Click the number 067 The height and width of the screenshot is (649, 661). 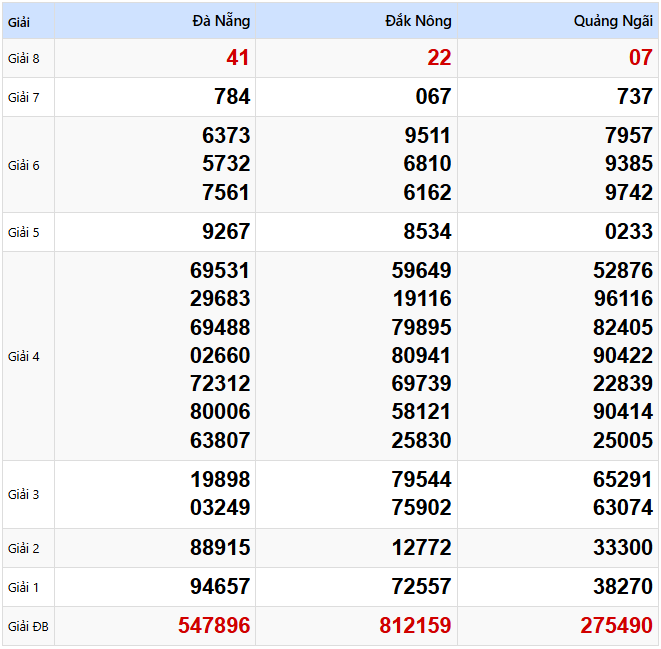[x=433, y=97]
